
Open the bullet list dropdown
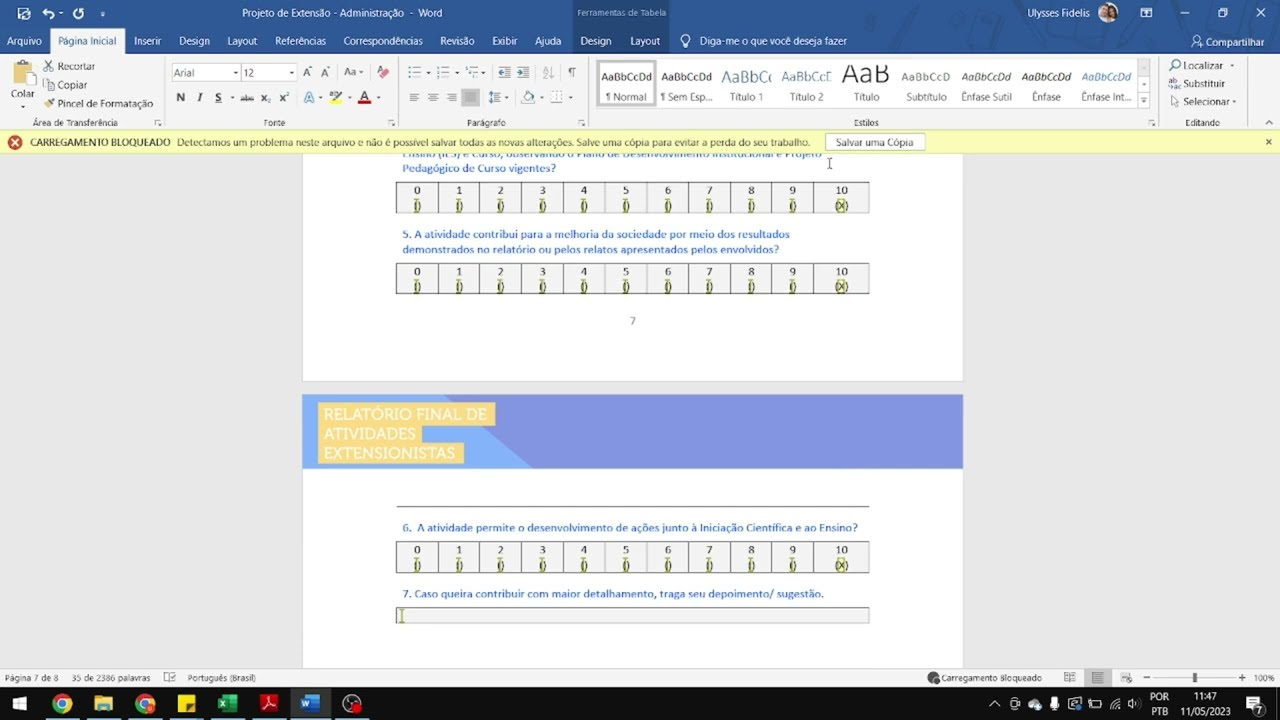429,72
